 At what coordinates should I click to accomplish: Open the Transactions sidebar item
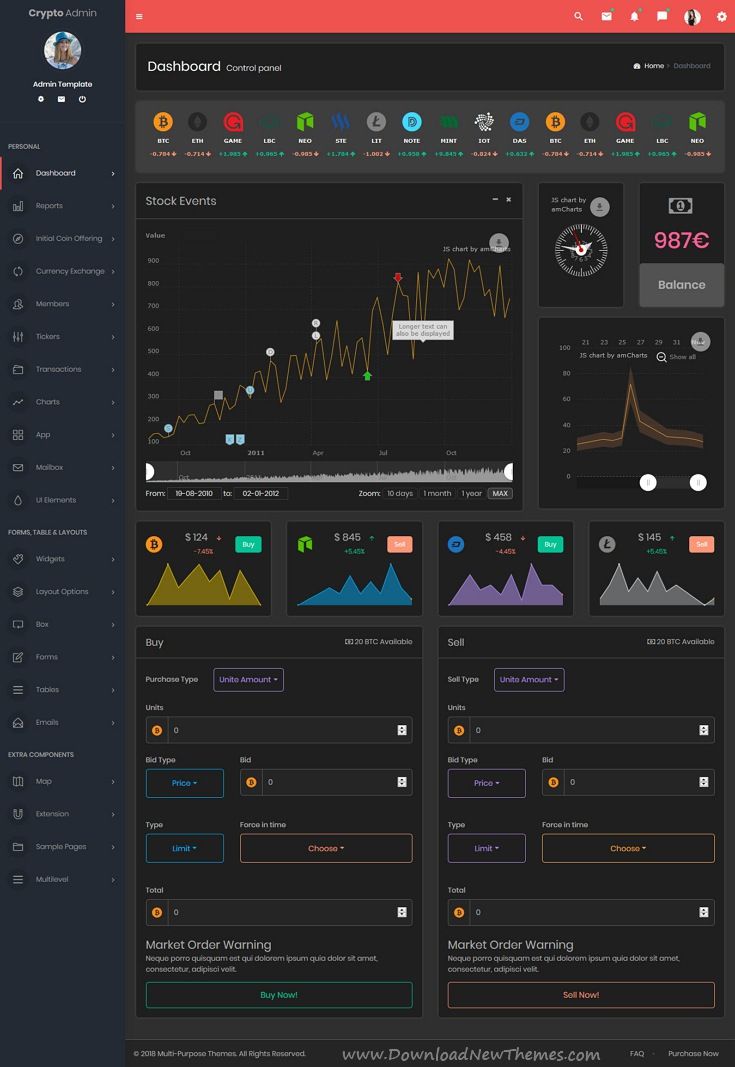click(x=63, y=369)
